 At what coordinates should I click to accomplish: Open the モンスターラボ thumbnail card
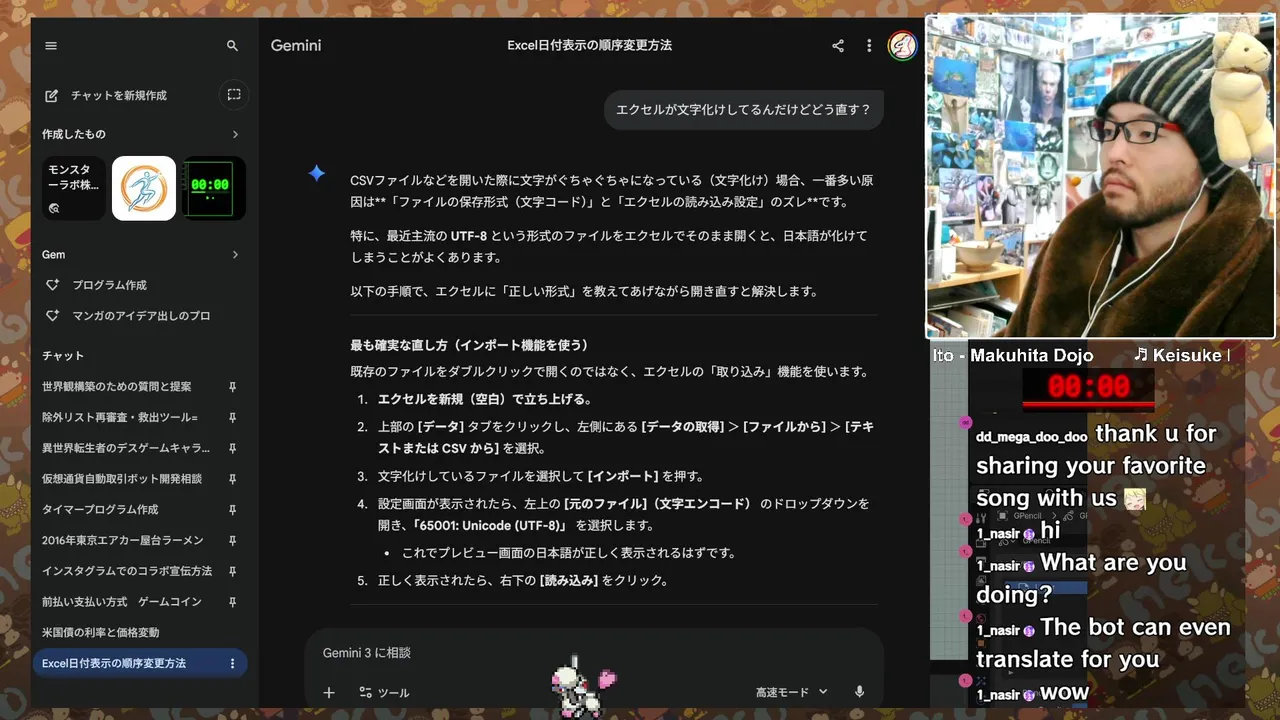[x=73, y=188]
